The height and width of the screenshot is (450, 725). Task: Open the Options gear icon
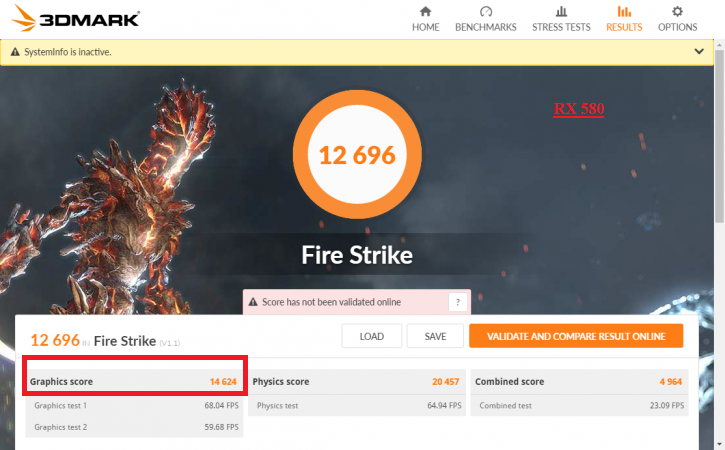[677, 11]
